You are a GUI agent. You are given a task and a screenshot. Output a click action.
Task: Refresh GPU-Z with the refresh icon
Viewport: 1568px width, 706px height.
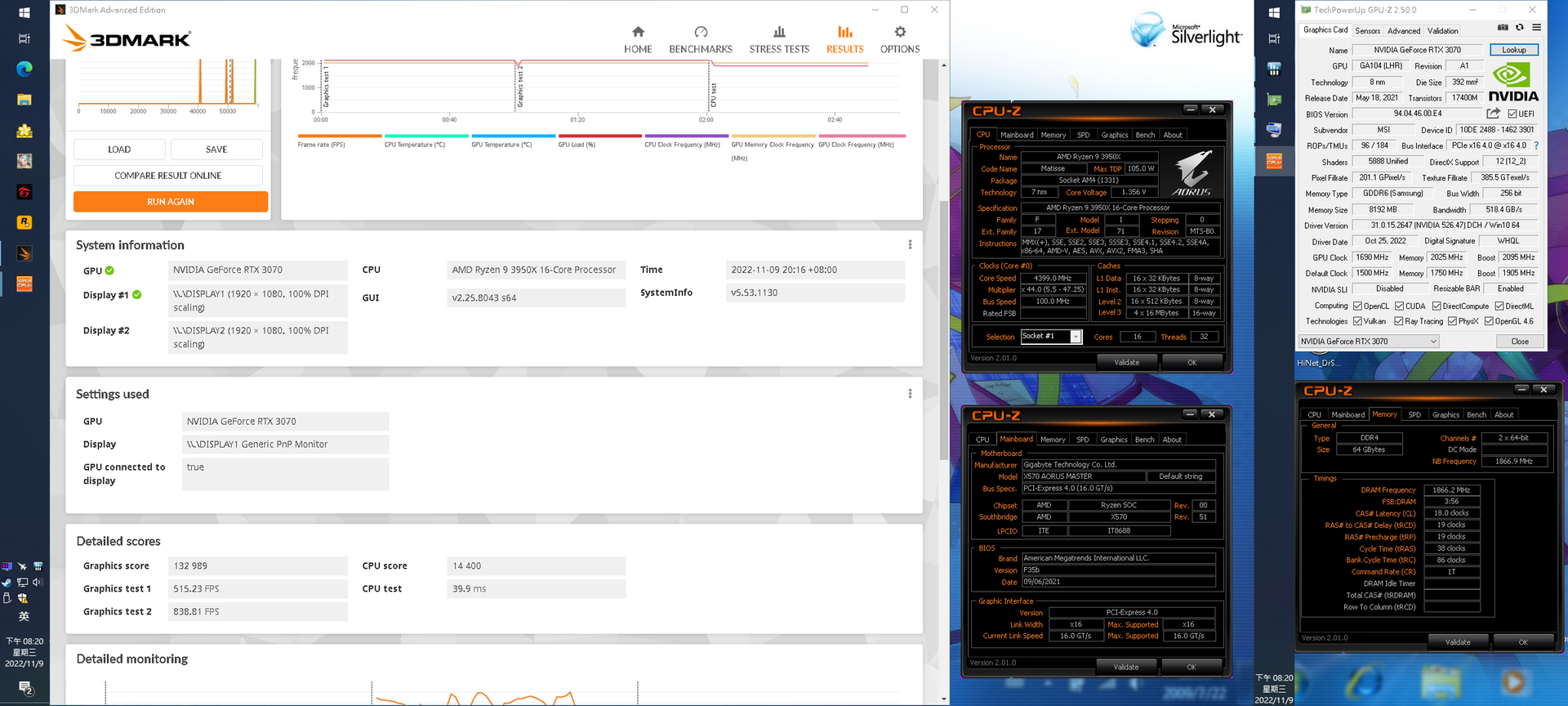pos(1520,28)
